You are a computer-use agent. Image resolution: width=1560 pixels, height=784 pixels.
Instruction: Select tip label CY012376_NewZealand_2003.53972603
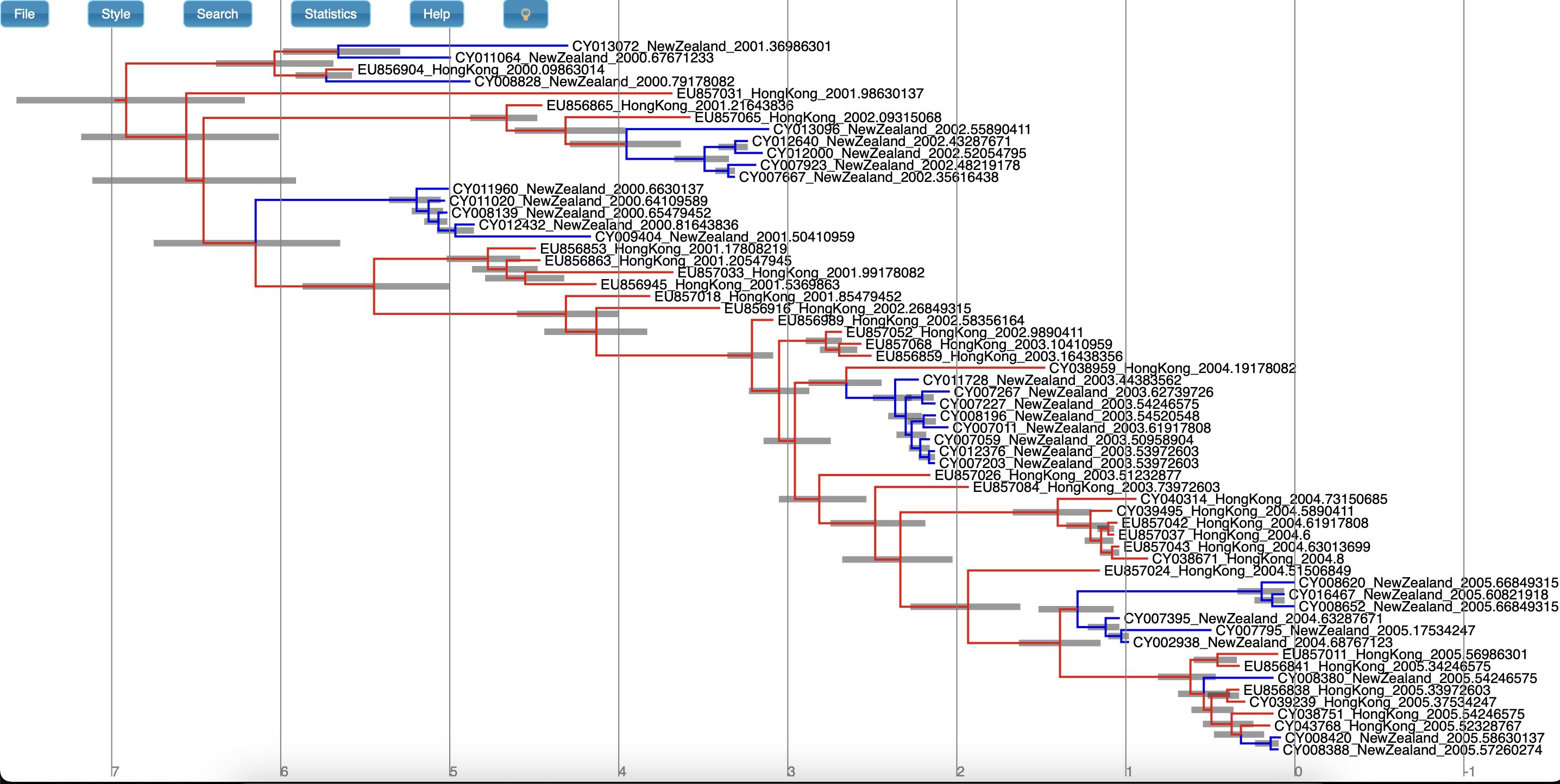point(1069,452)
